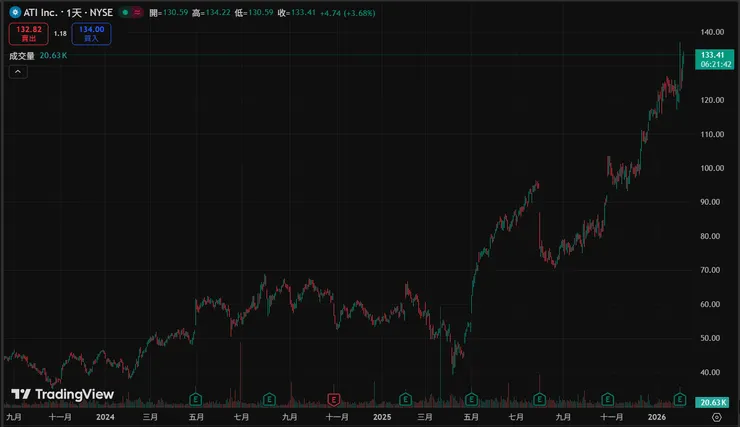This screenshot has width=740, height=427.
Task: Click the 134.00 buy (買入) button
Action: (92, 33)
